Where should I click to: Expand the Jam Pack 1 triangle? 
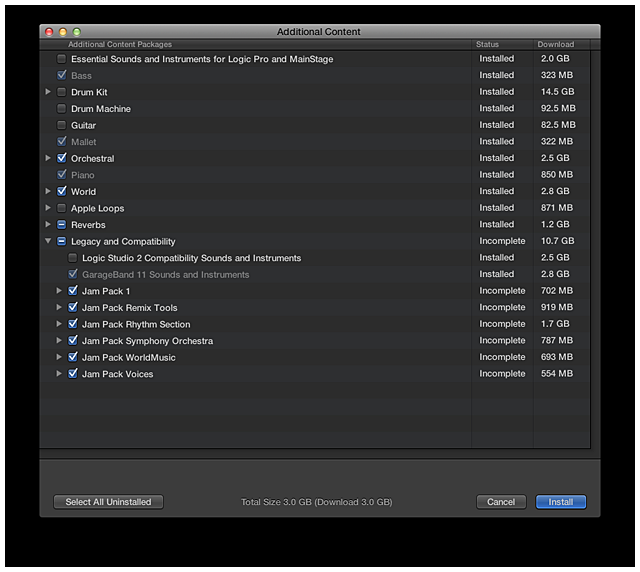pos(59,291)
